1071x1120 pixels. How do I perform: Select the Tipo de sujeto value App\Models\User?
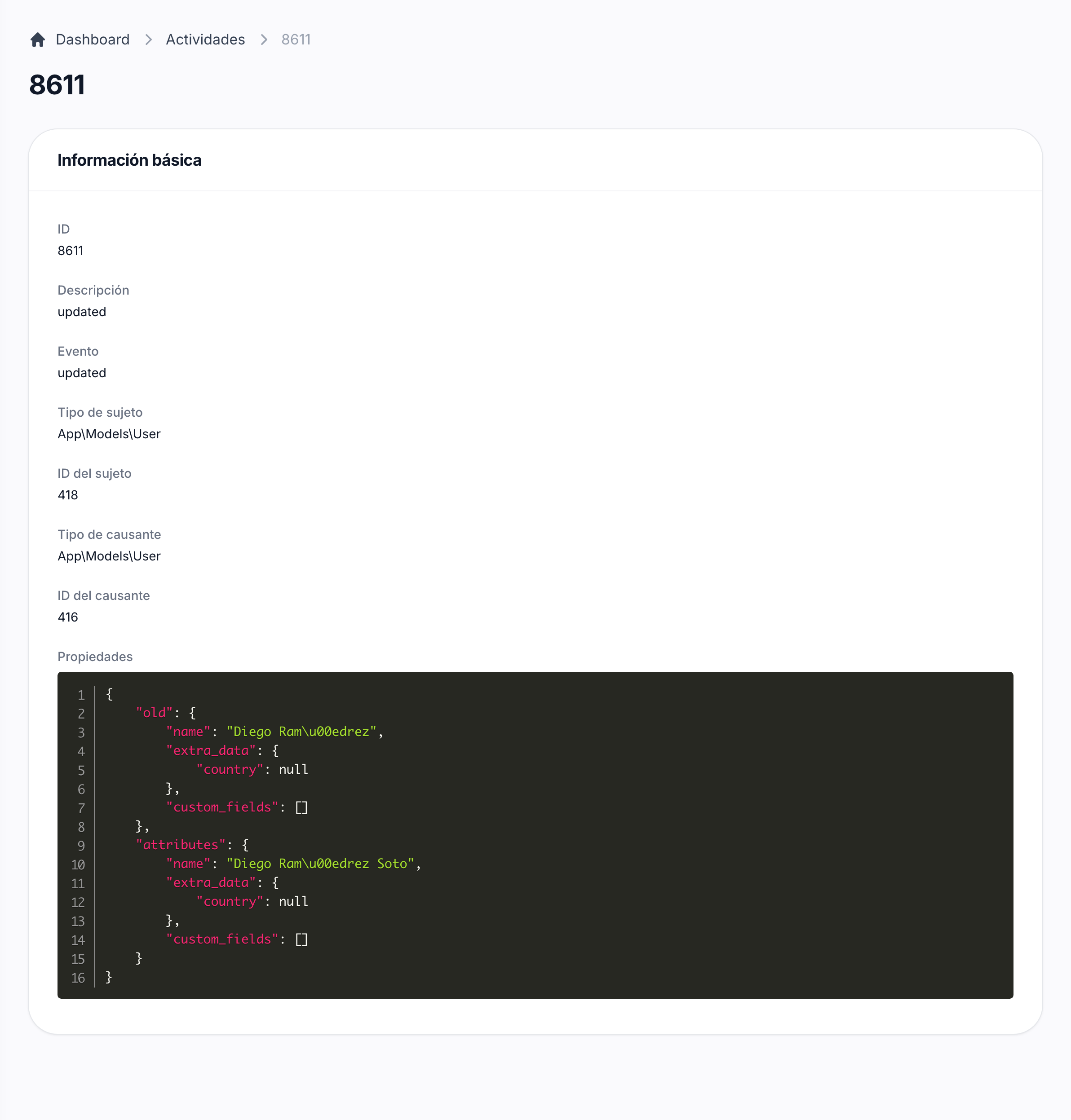pyautogui.click(x=109, y=434)
